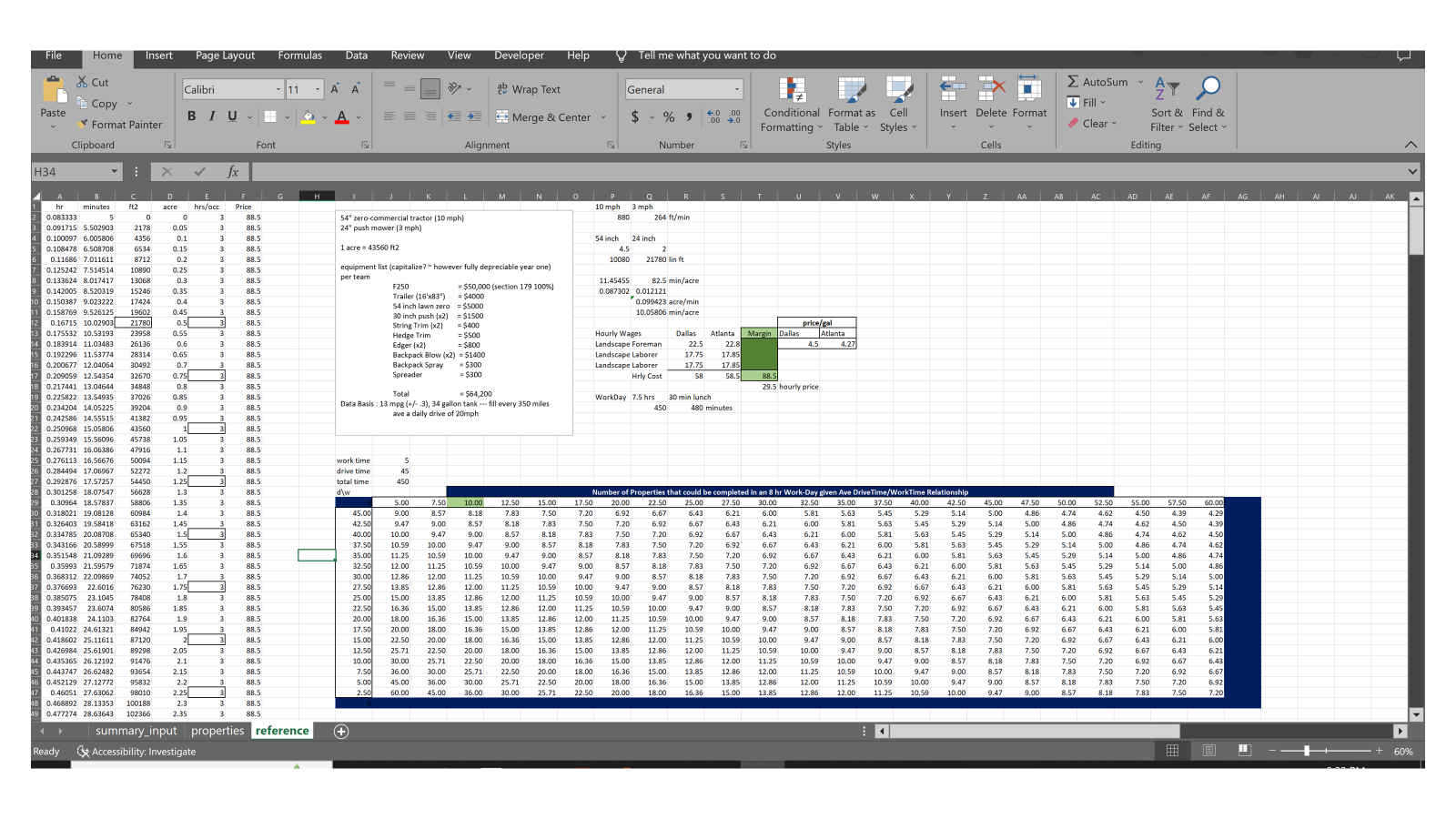Switch to the summary_input sheet
The image size is (1456, 819).
point(136,731)
